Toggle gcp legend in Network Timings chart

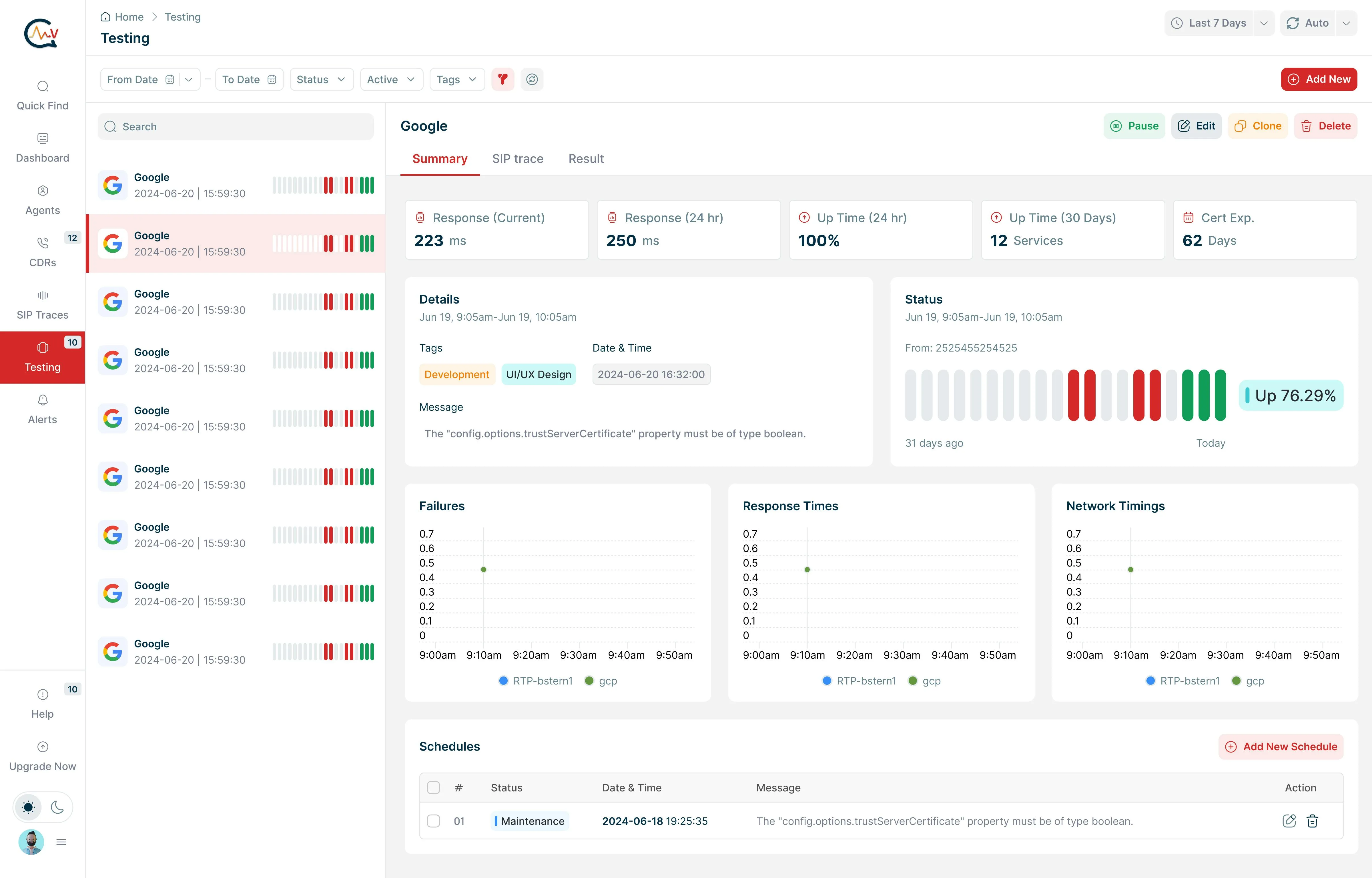pos(1248,681)
